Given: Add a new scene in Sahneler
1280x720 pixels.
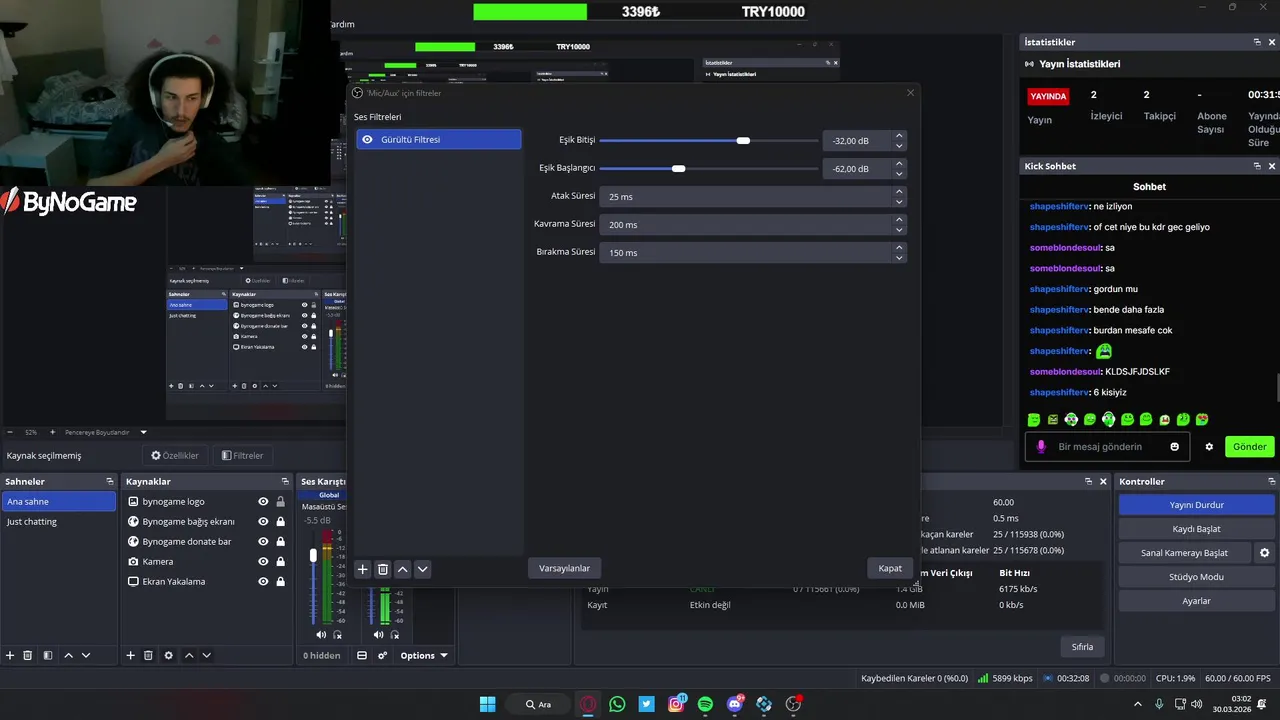Looking at the screenshot, I should [10, 656].
